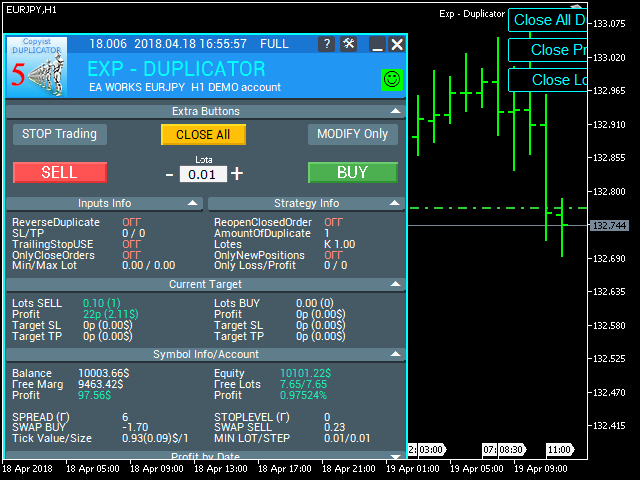This screenshot has height=480, width=640.
Task: Stop trading with STOP Trading button
Action: (x=60, y=134)
